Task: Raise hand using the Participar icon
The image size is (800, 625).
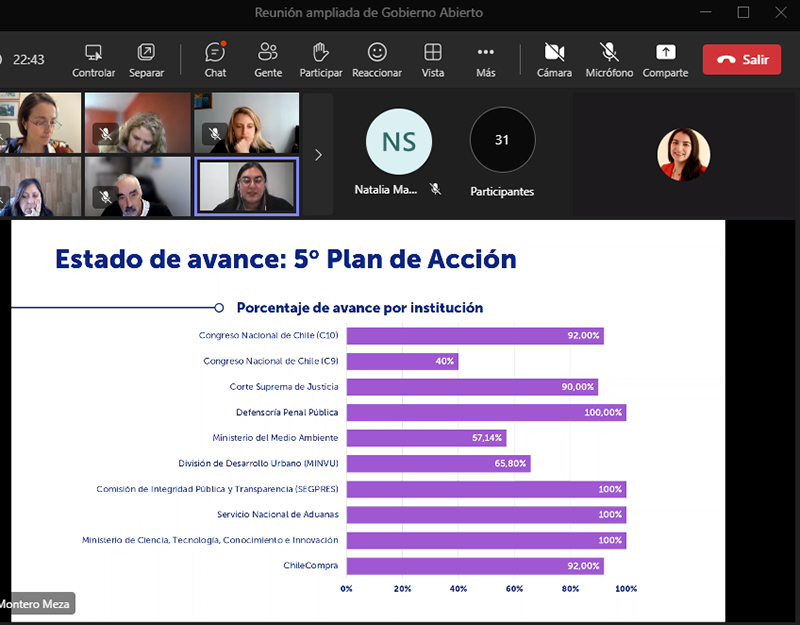Action: coord(320,52)
